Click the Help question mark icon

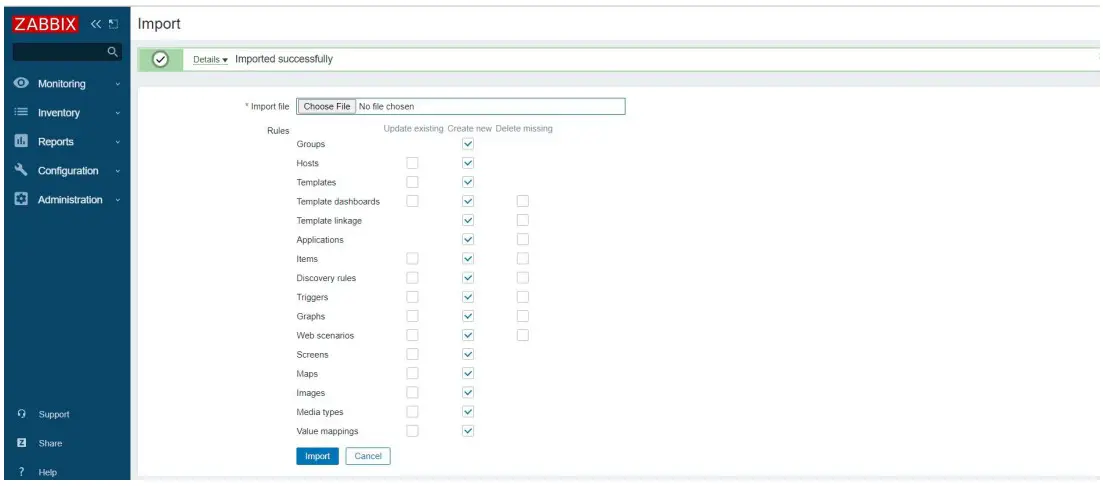point(22,473)
